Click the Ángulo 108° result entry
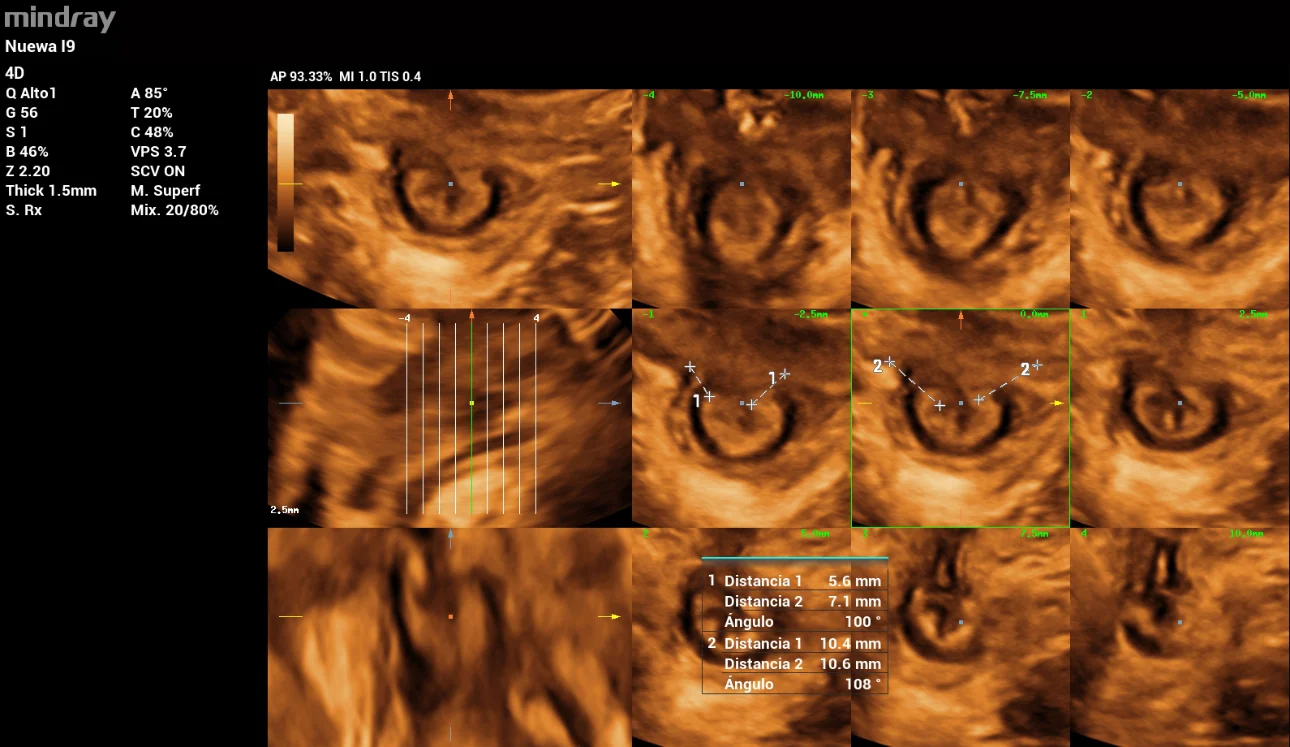The width and height of the screenshot is (1290, 747). tap(795, 684)
